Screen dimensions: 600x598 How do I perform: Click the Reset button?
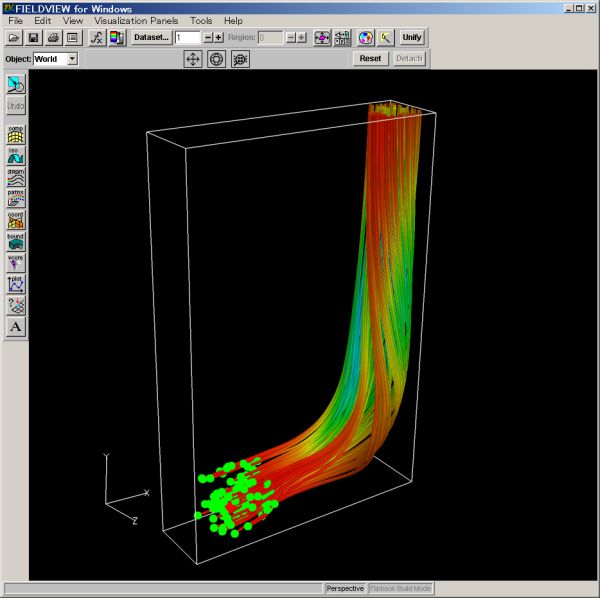pos(370,59)
